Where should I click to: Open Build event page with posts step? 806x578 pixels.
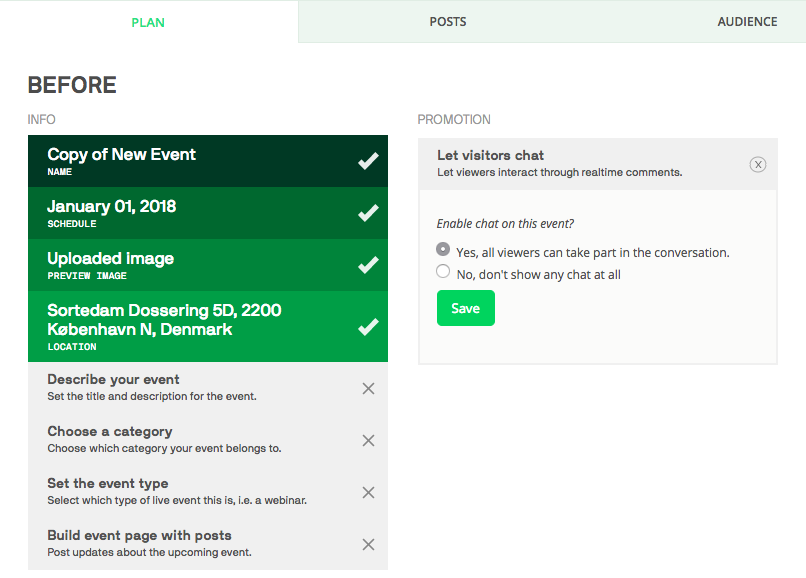(x=208, y=544)
